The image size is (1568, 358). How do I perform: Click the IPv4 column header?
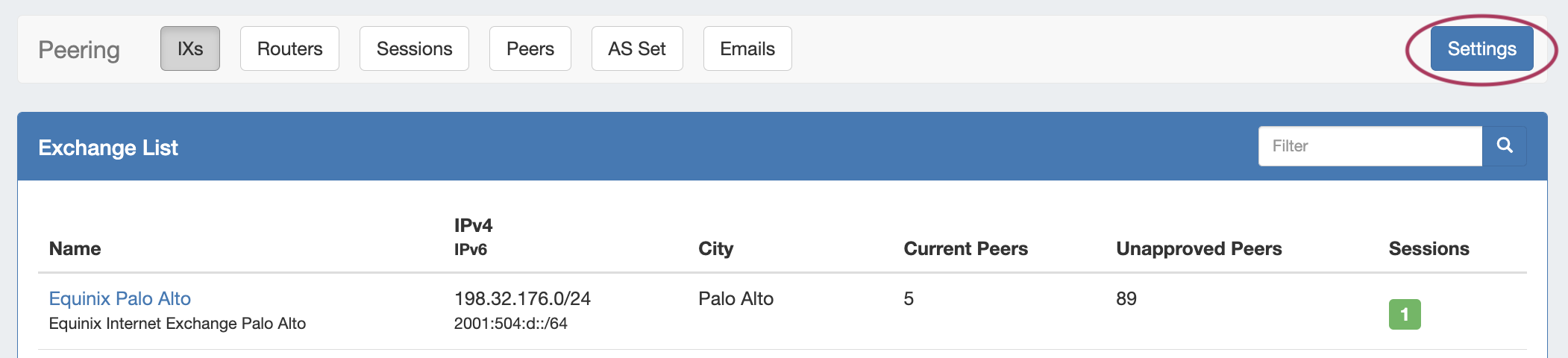[x=473, y=225]
